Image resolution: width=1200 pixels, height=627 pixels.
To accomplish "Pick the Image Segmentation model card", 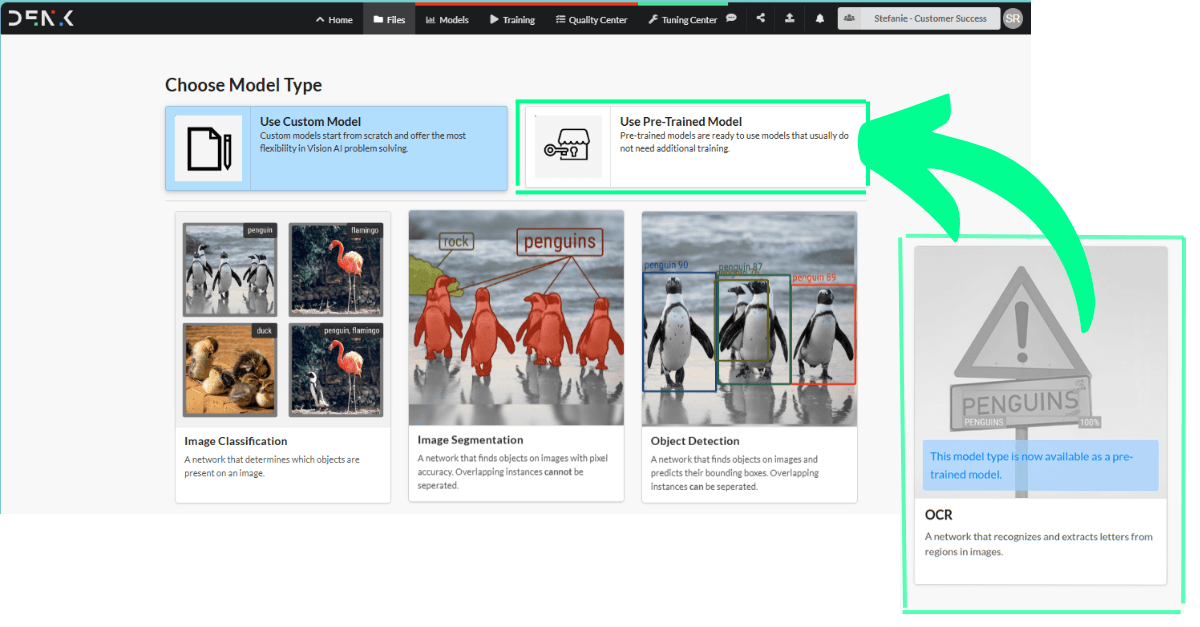I will click(x=516, y=355).
